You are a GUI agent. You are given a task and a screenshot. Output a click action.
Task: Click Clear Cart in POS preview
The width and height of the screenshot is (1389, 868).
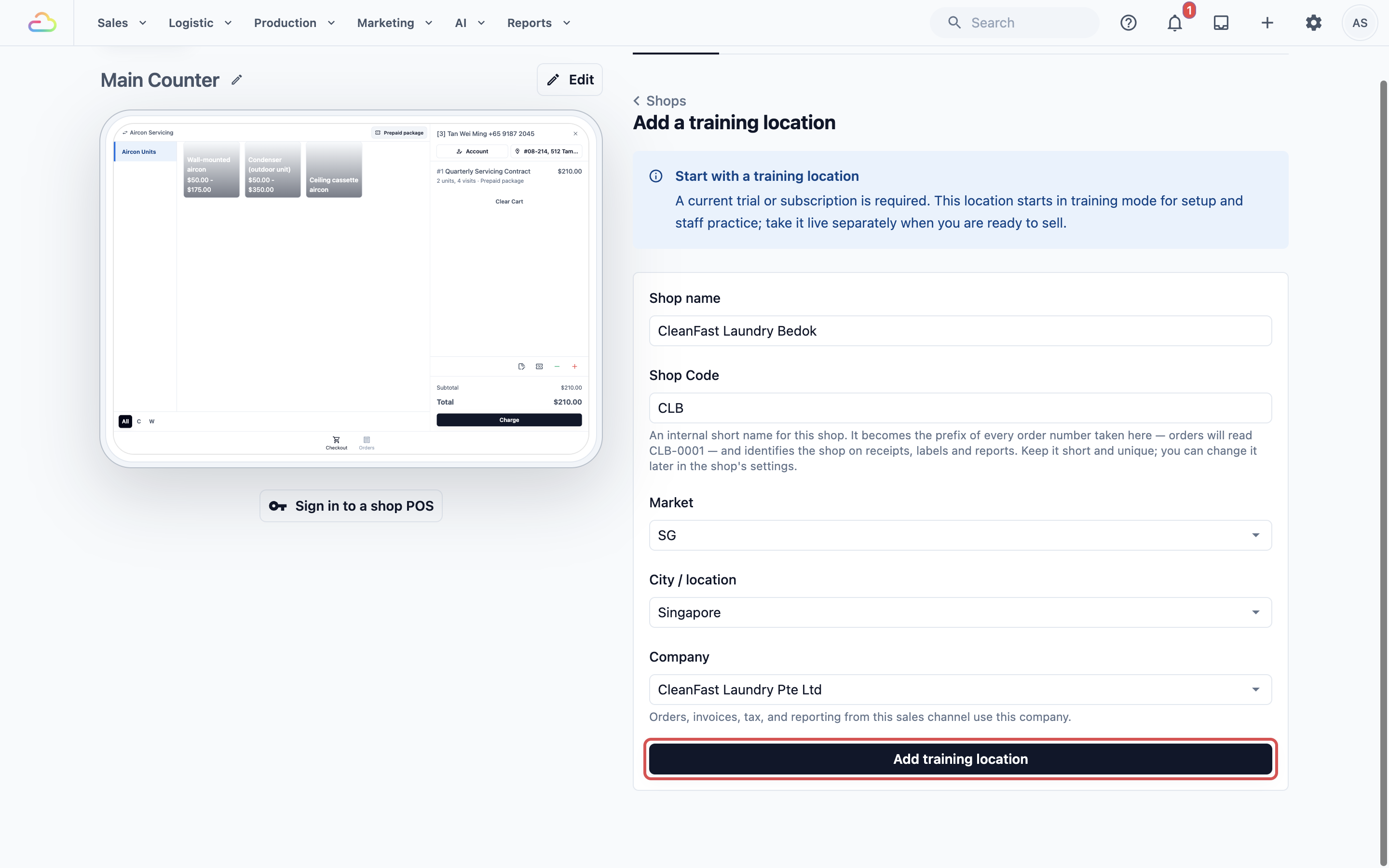[509, 202]
